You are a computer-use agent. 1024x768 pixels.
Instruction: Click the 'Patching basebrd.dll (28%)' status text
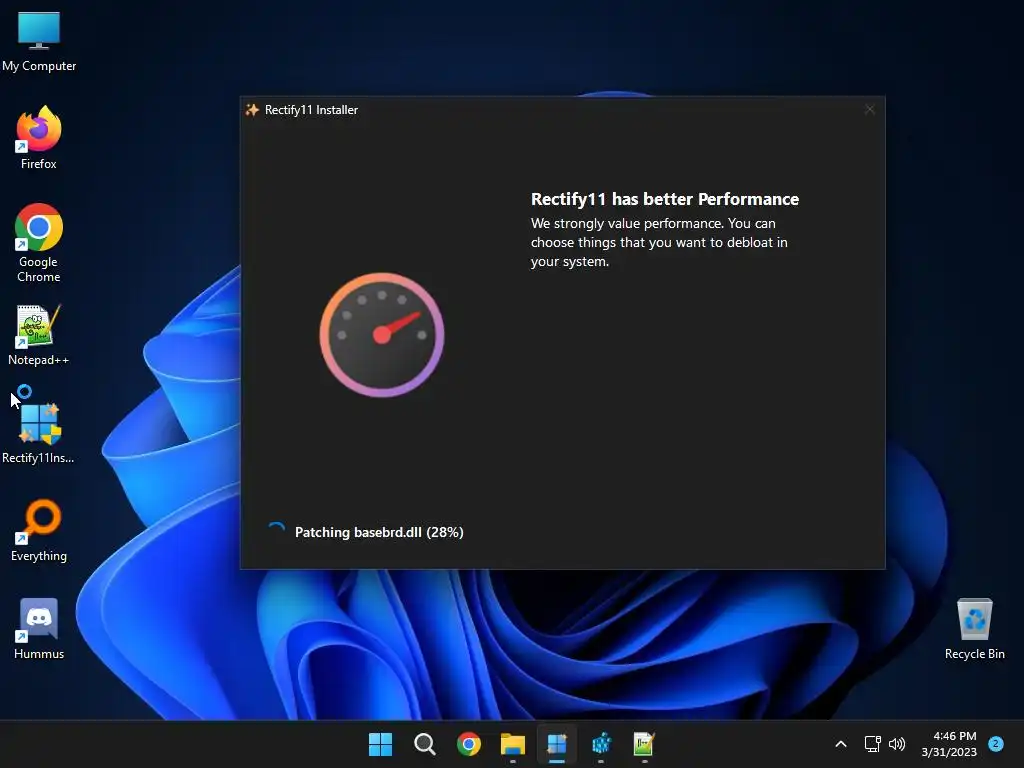(379, 532)
